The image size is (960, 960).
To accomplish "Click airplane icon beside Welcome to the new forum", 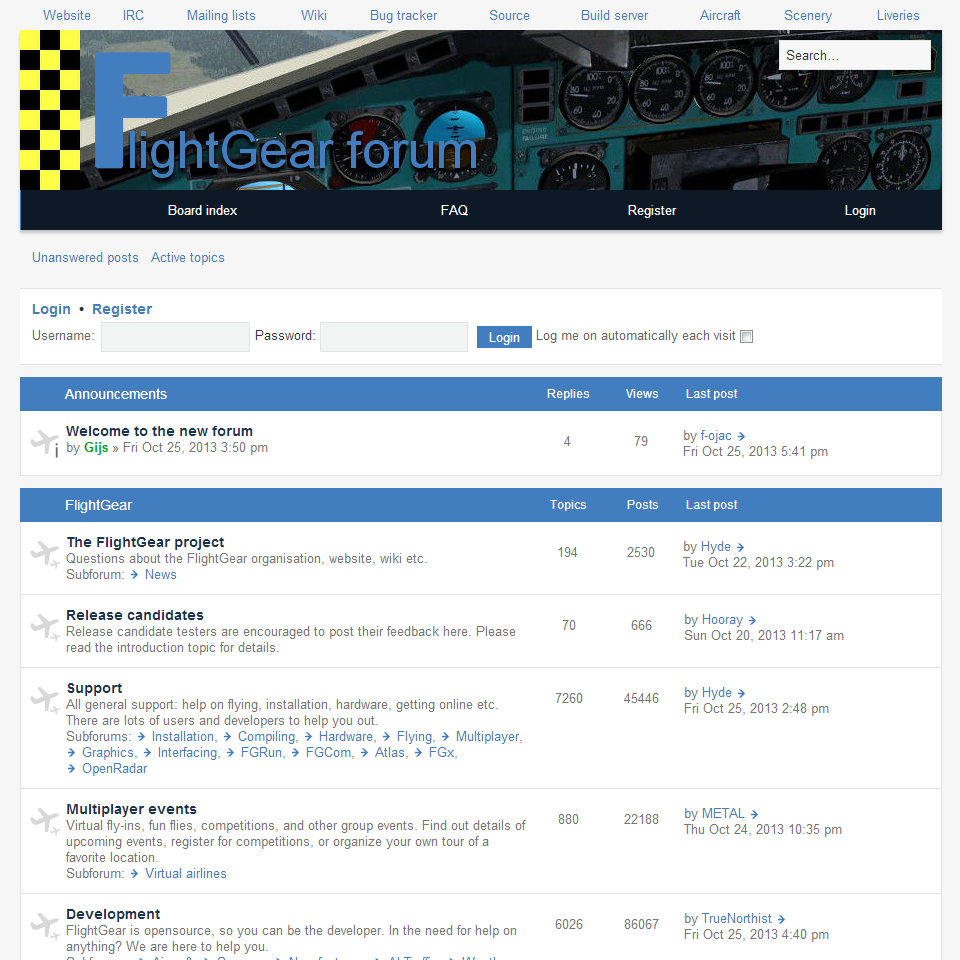I will point(45,443).
